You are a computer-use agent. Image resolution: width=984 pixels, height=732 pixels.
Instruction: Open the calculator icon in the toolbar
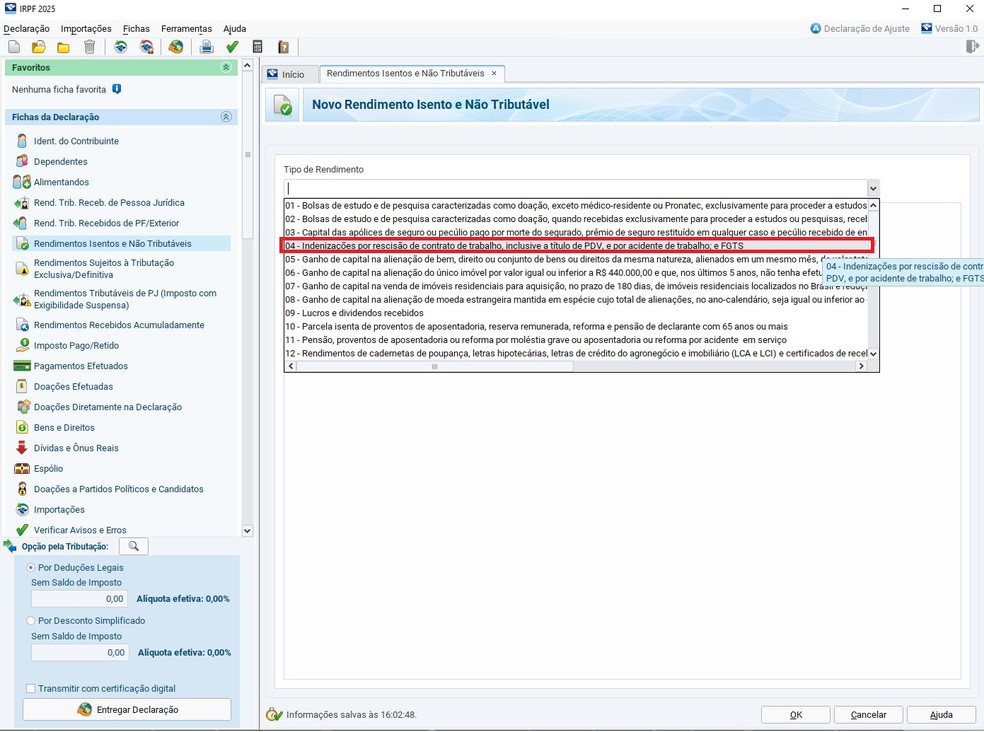coord(258,47)
